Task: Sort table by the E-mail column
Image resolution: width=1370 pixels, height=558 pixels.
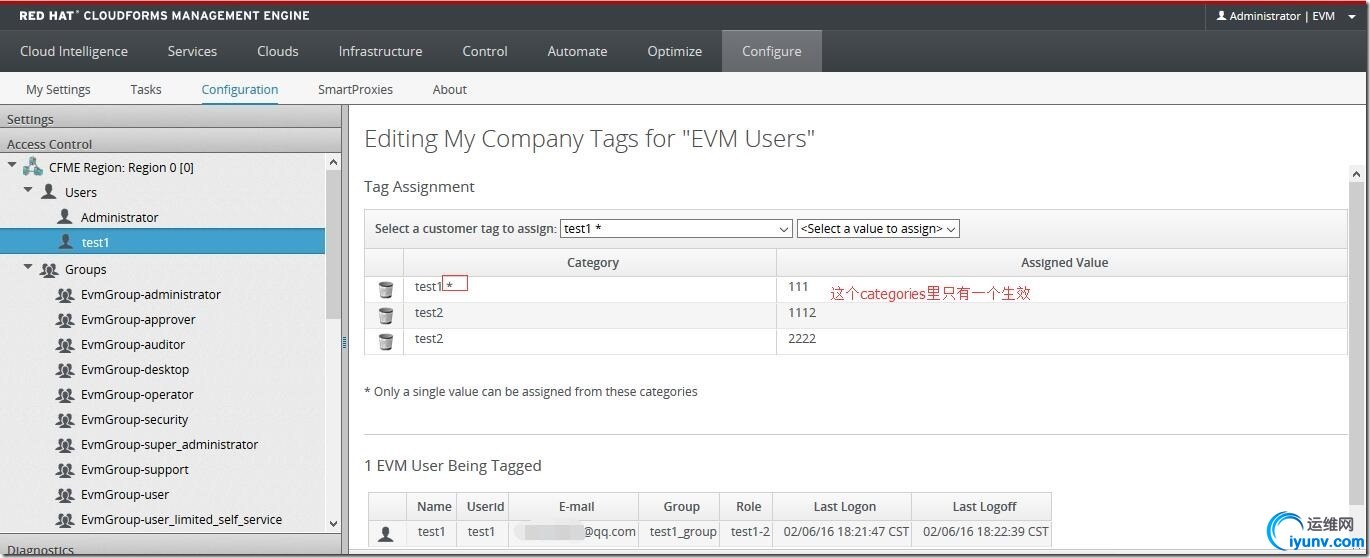Action: click(x=576, y=506)
